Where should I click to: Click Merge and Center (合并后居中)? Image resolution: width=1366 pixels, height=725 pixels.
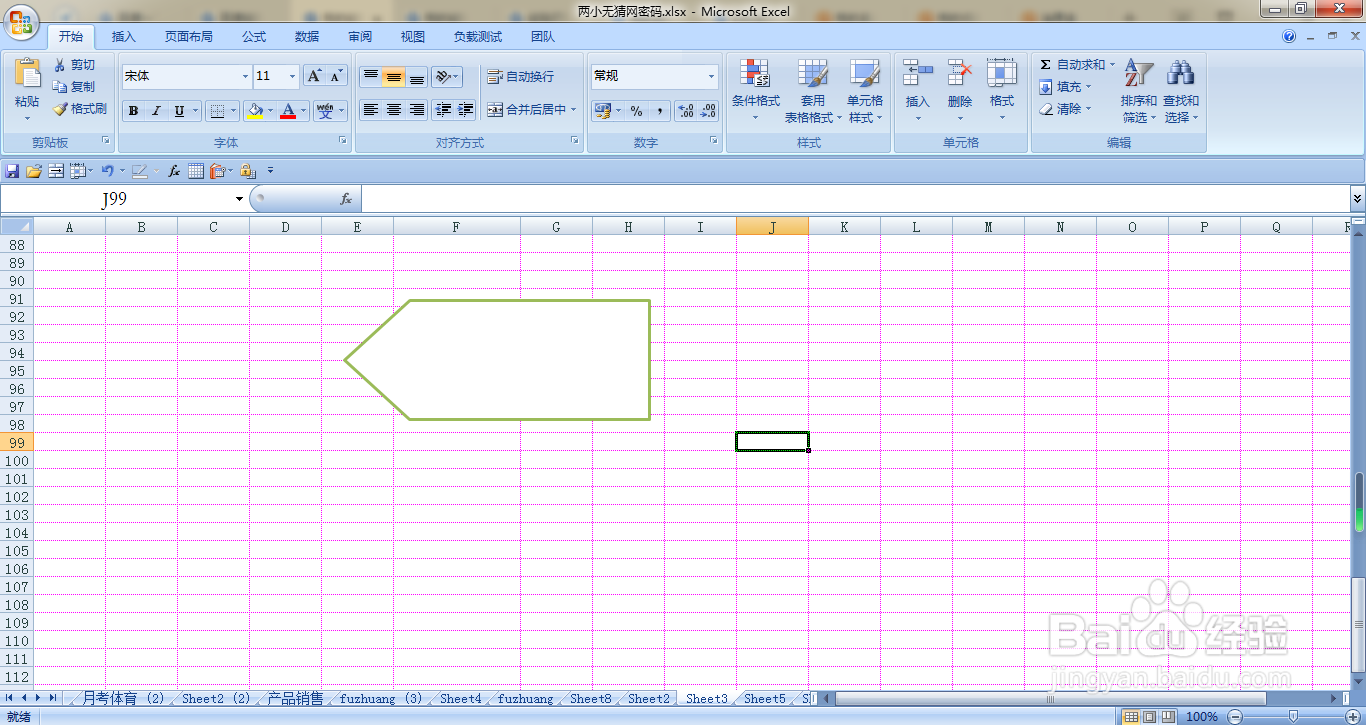(526, 110)
